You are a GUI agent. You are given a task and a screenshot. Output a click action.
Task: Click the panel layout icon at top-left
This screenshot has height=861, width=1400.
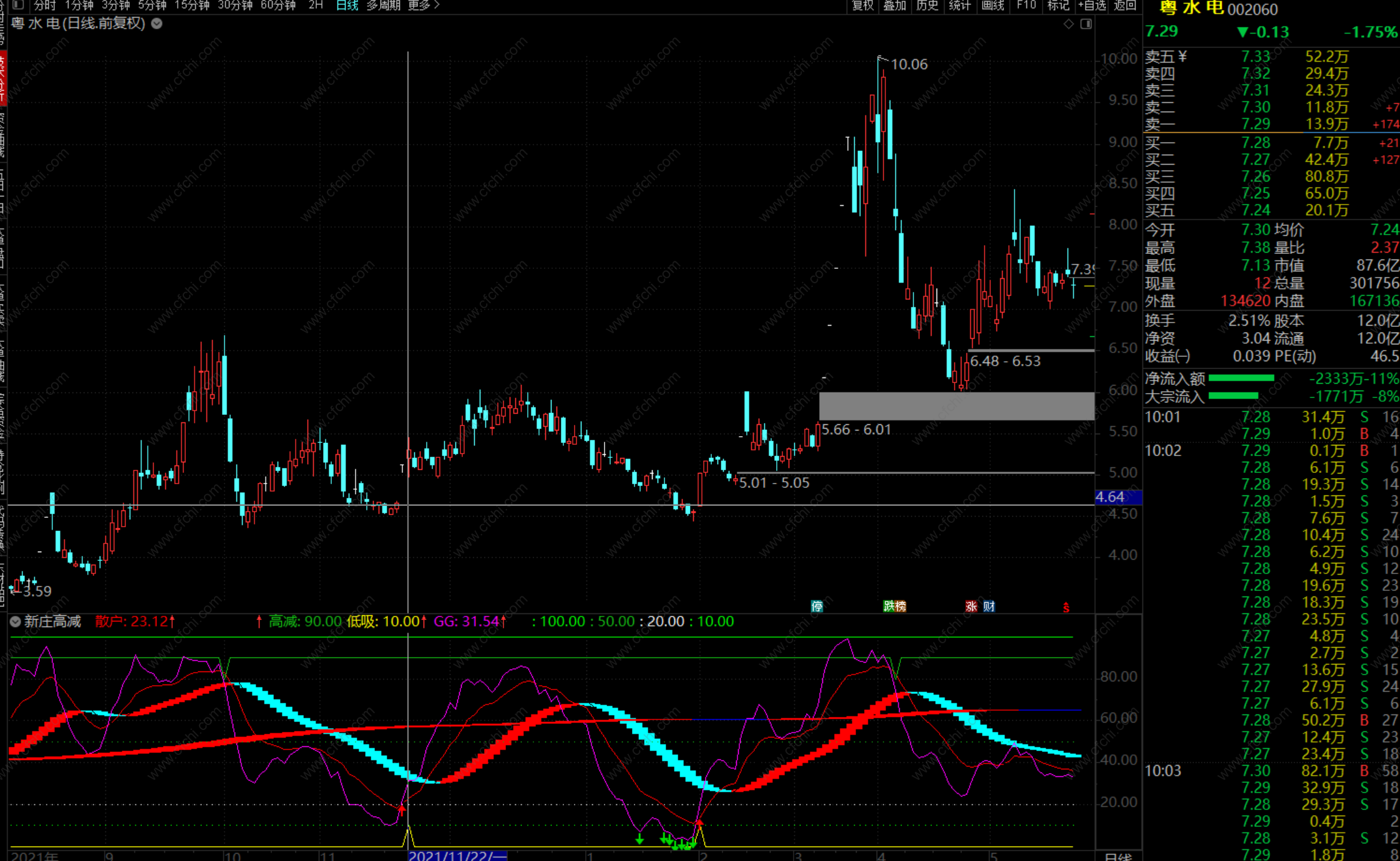coord(17,5)
